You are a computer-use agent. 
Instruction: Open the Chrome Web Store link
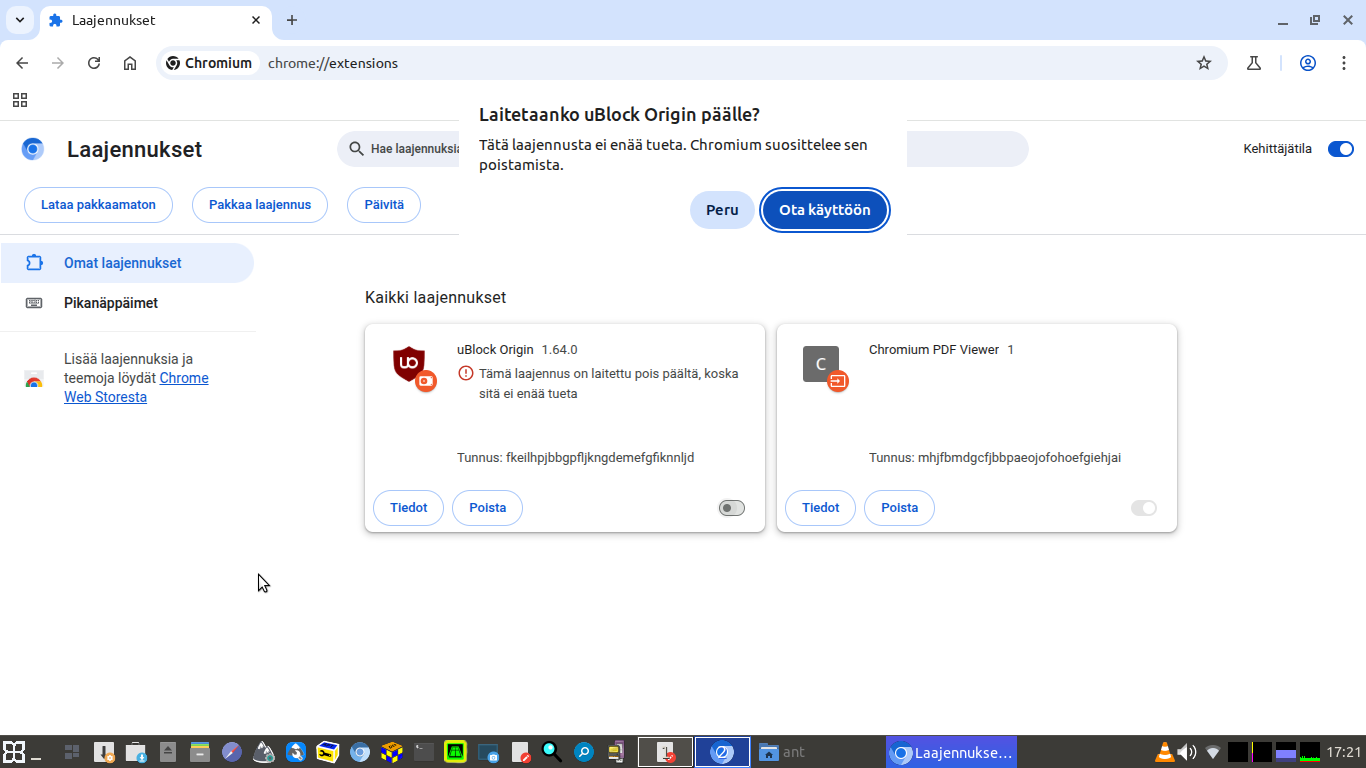[x=183, y=378]
